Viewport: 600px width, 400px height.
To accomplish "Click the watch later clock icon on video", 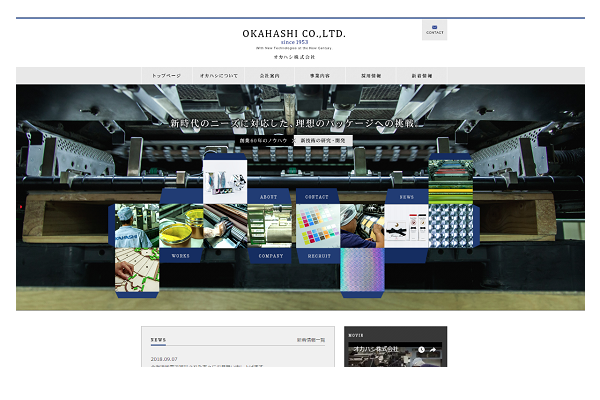I will [x=421, y=350].
